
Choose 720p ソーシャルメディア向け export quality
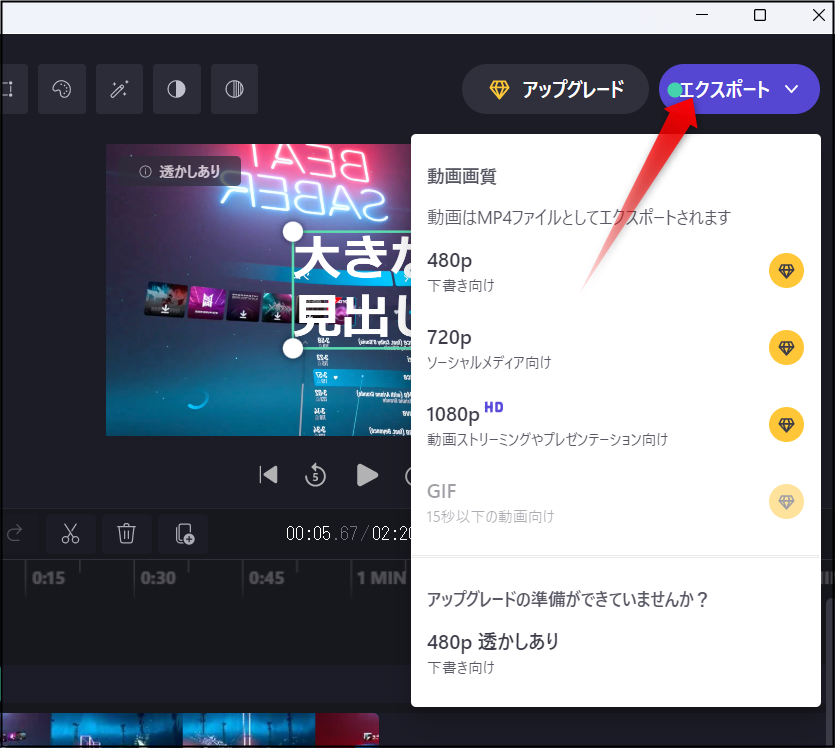tap(616, 348)
